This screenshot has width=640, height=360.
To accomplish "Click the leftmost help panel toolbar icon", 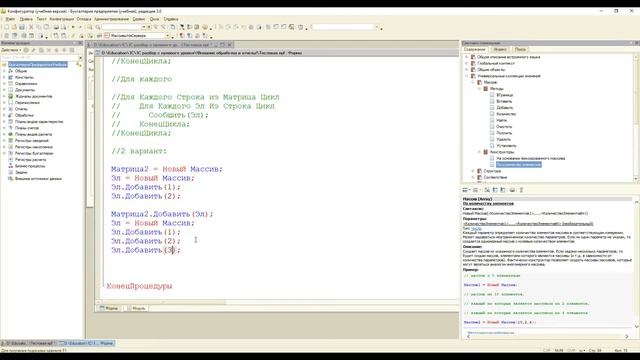I will (465, 190).
